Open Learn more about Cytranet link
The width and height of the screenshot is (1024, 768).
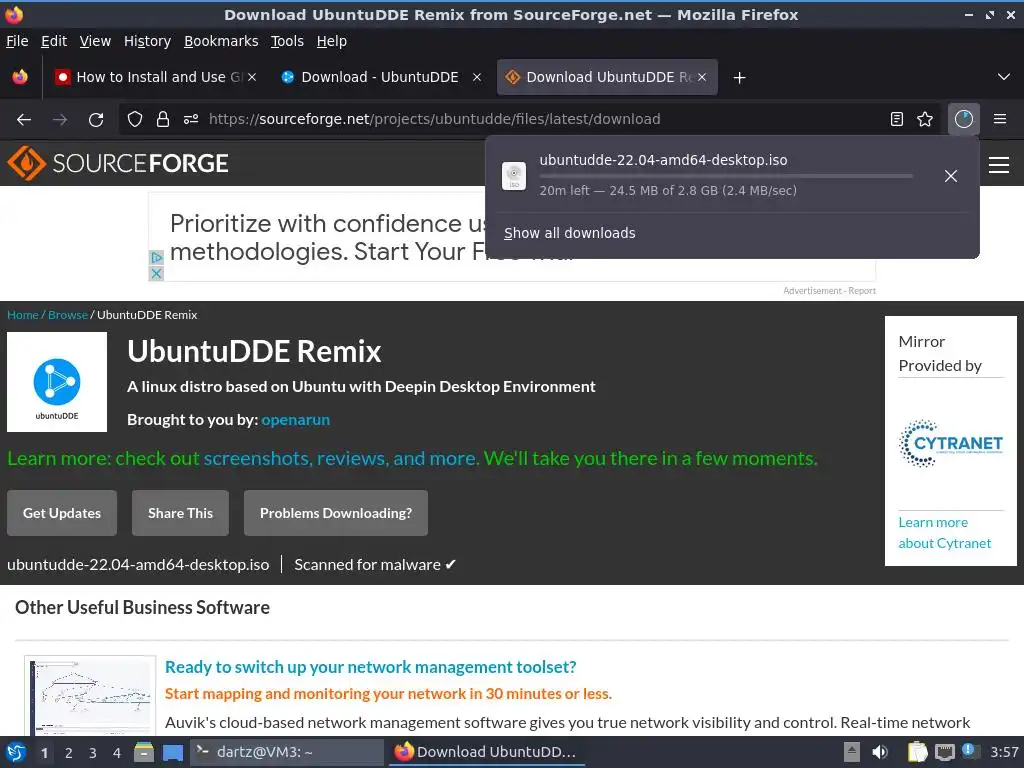point(944,533)
